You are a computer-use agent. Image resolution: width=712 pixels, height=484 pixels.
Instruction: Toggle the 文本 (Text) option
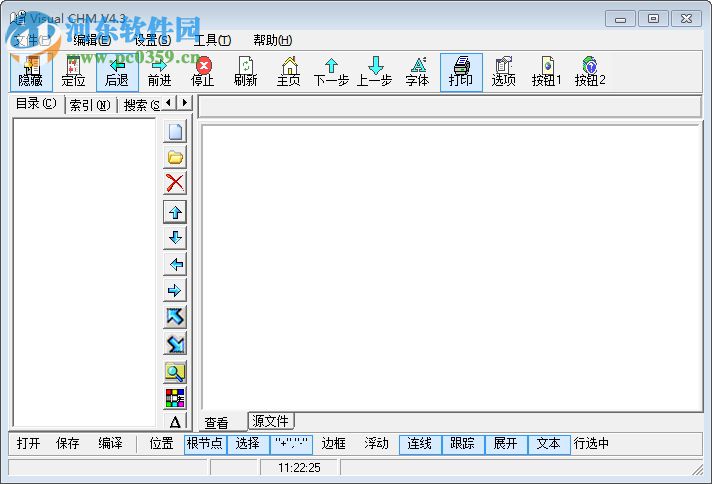549,444
